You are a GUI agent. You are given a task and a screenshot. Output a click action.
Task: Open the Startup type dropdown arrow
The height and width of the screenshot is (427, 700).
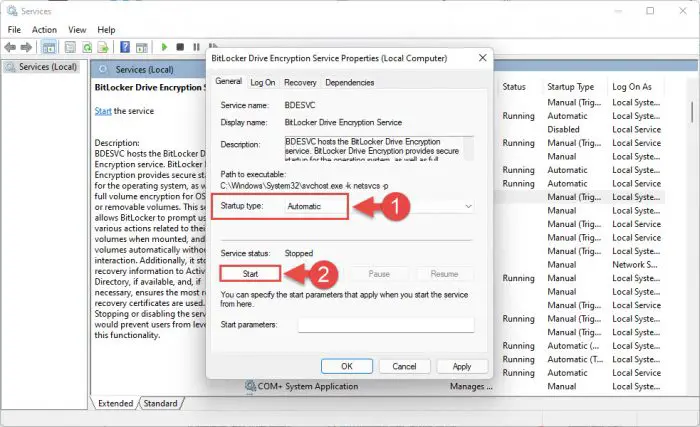coord(468,206)
